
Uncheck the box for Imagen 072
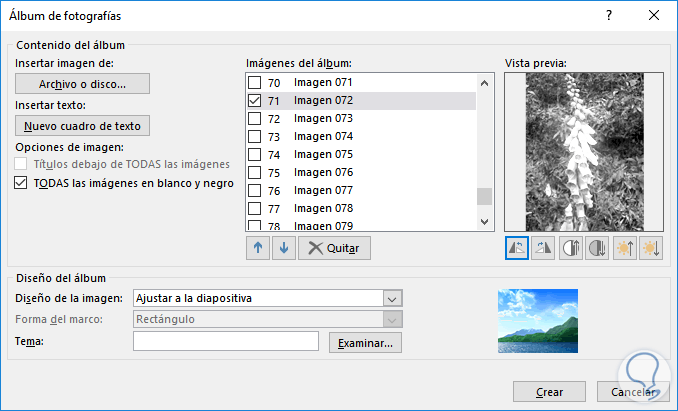point(255,101)
